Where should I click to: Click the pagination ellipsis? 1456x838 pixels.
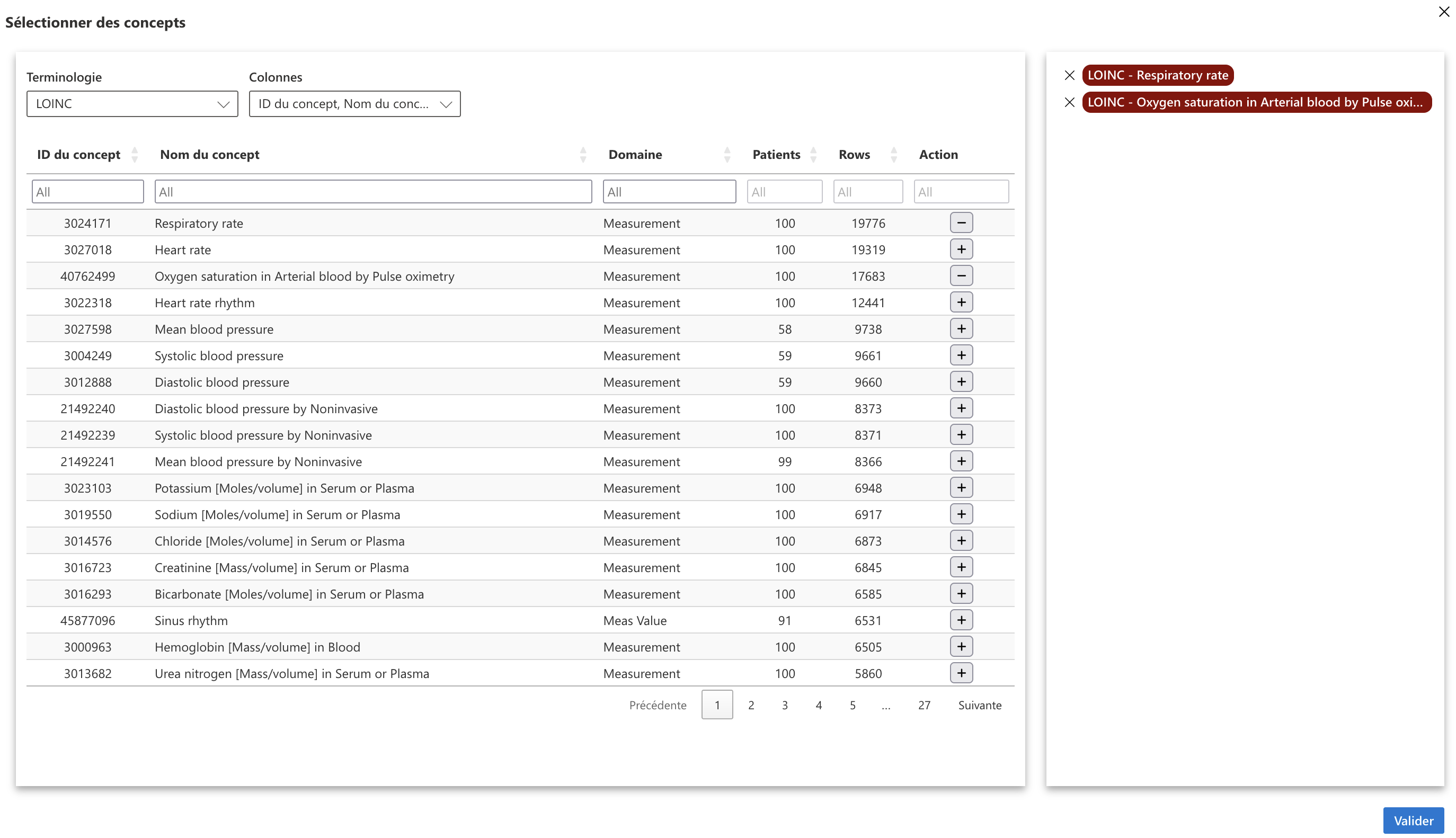[886, 705]
